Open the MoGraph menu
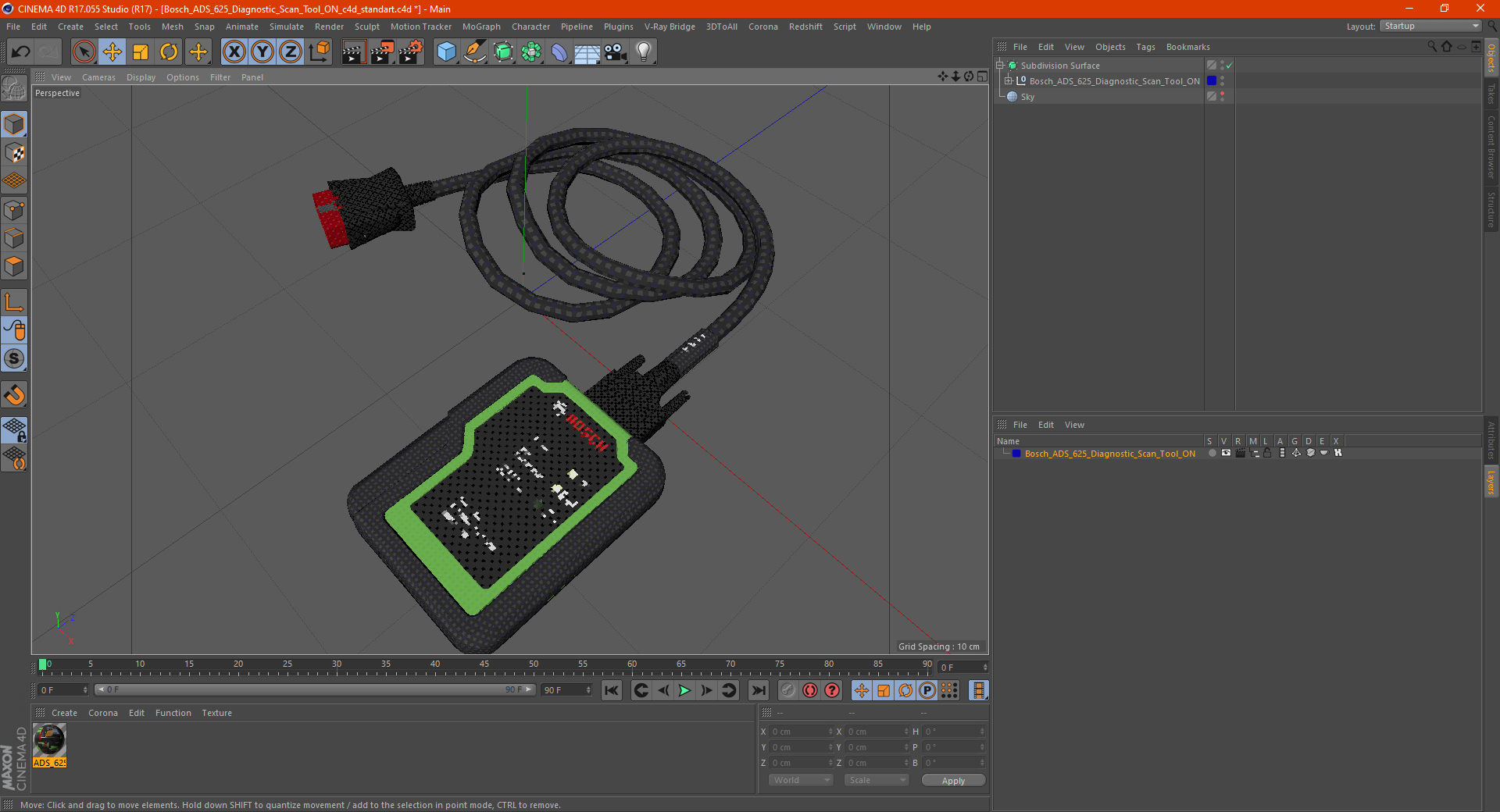Screen dimensions: 1500x812 (x=481, y=27)
